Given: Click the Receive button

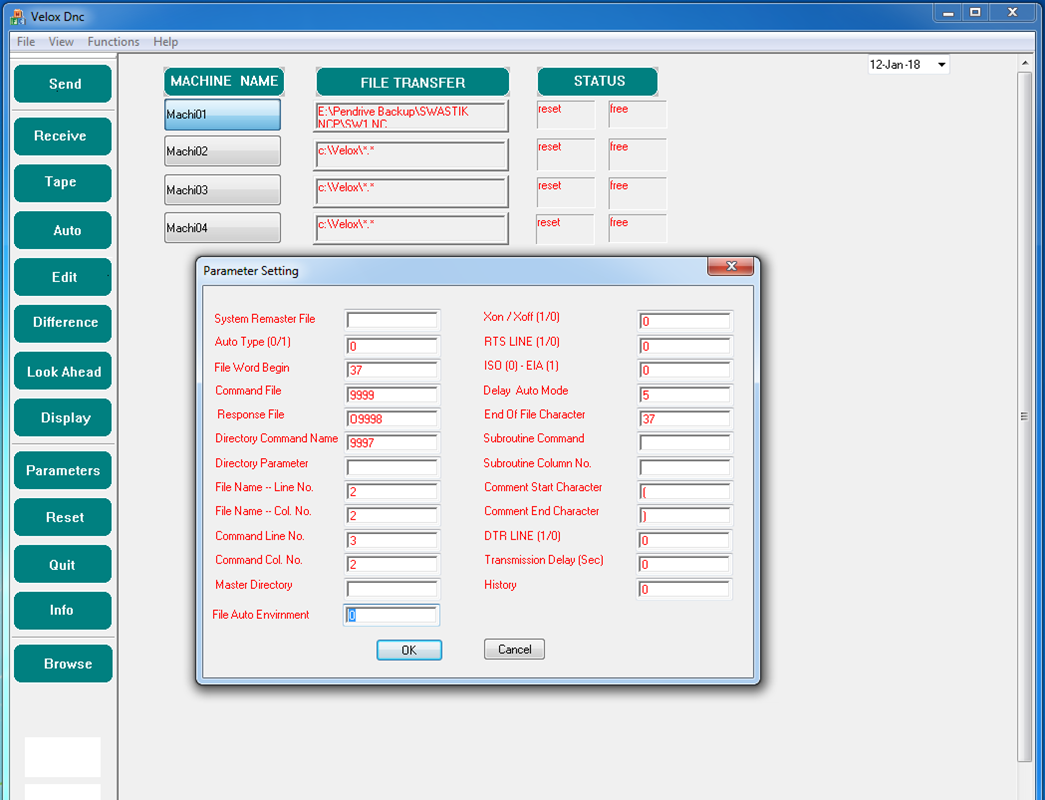Looking at the screenshot, I should pyautogui.click(x=62, y=136).
